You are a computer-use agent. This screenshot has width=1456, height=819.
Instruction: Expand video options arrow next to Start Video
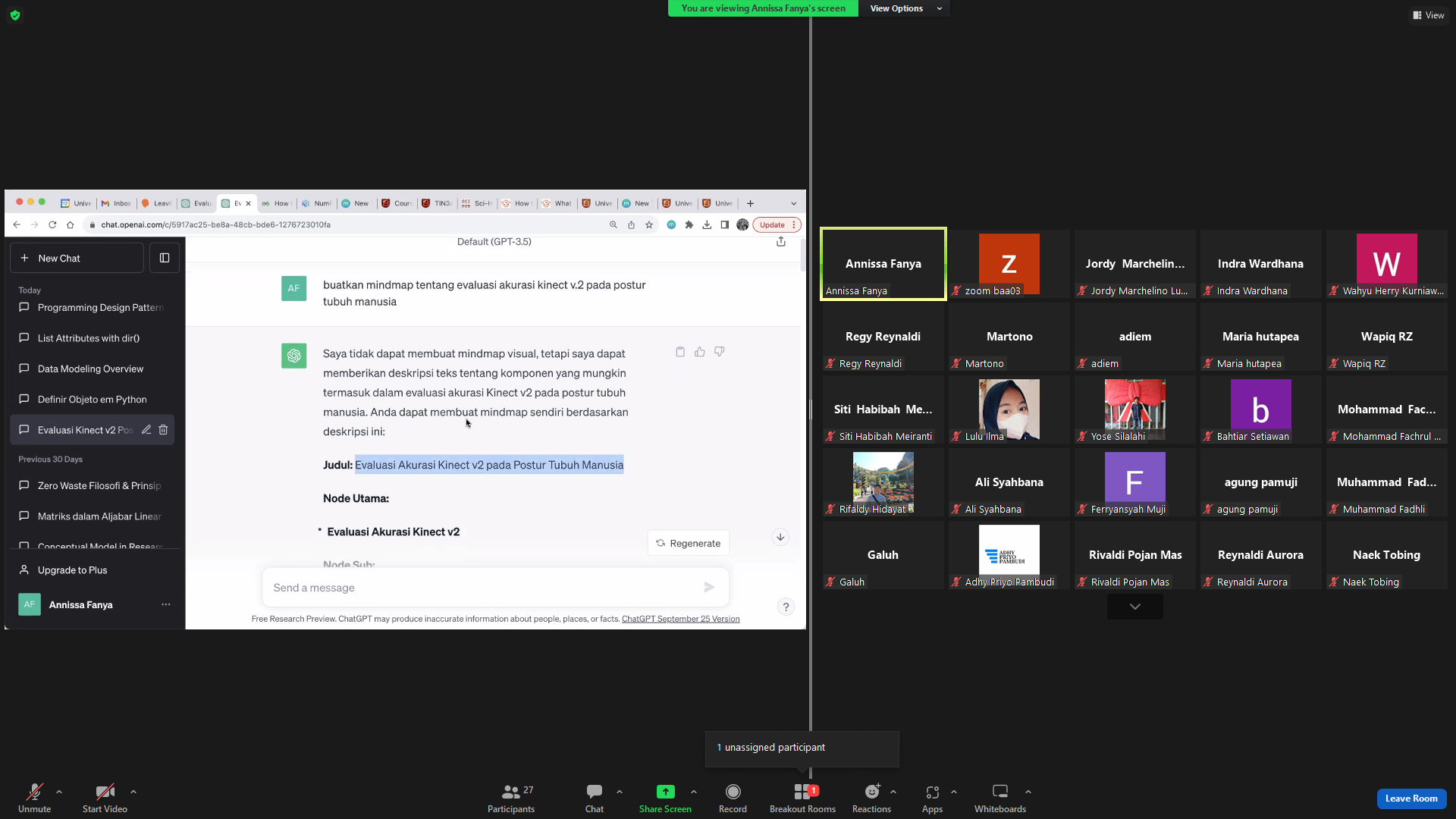pos(133,792)
